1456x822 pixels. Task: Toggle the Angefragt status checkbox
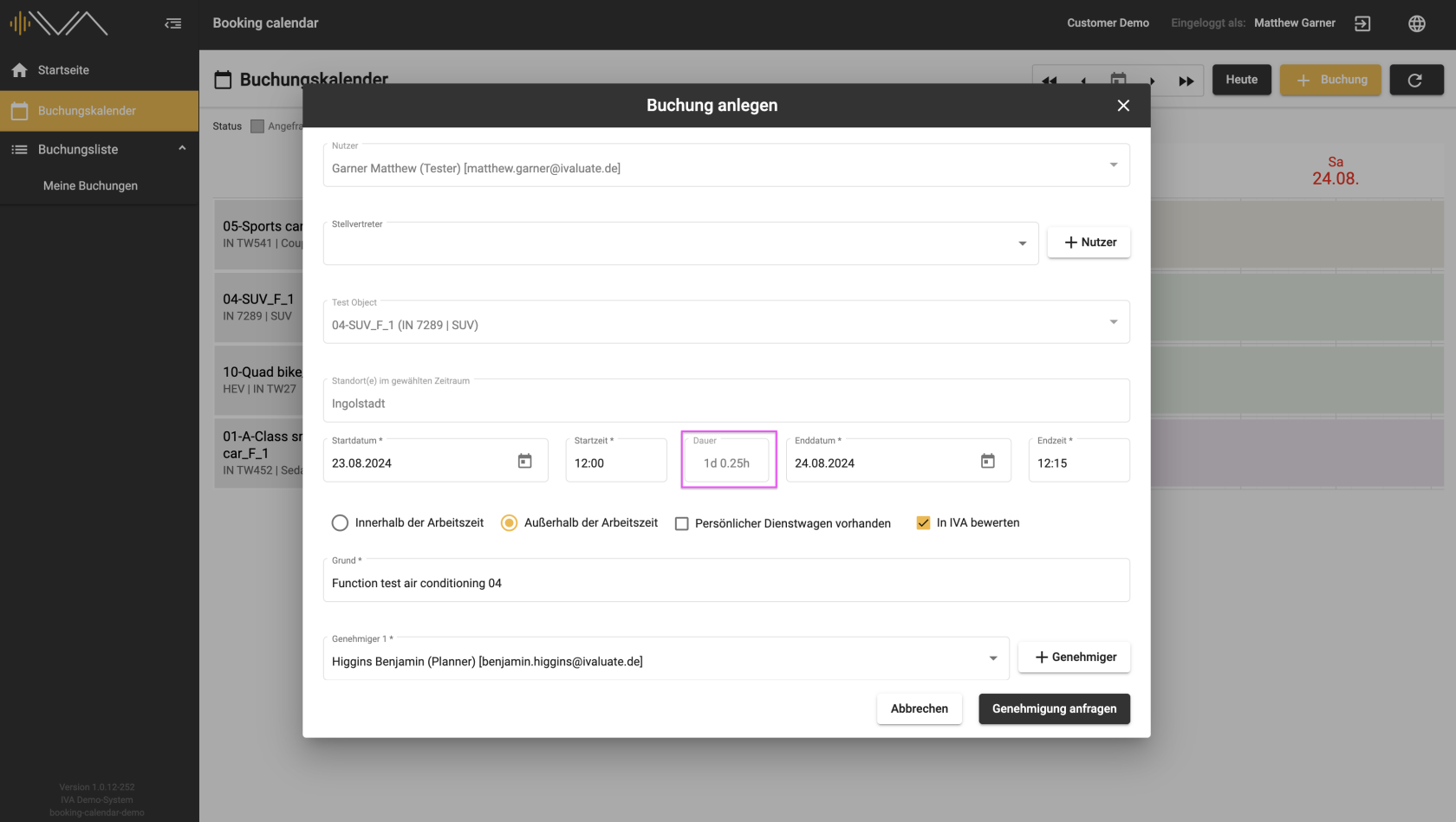[257, 126]
